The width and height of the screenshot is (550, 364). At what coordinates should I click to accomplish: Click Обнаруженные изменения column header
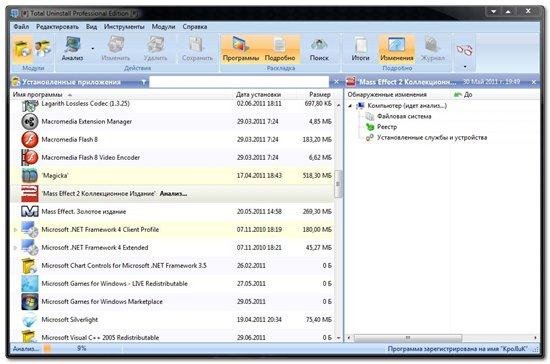(387, 95)
